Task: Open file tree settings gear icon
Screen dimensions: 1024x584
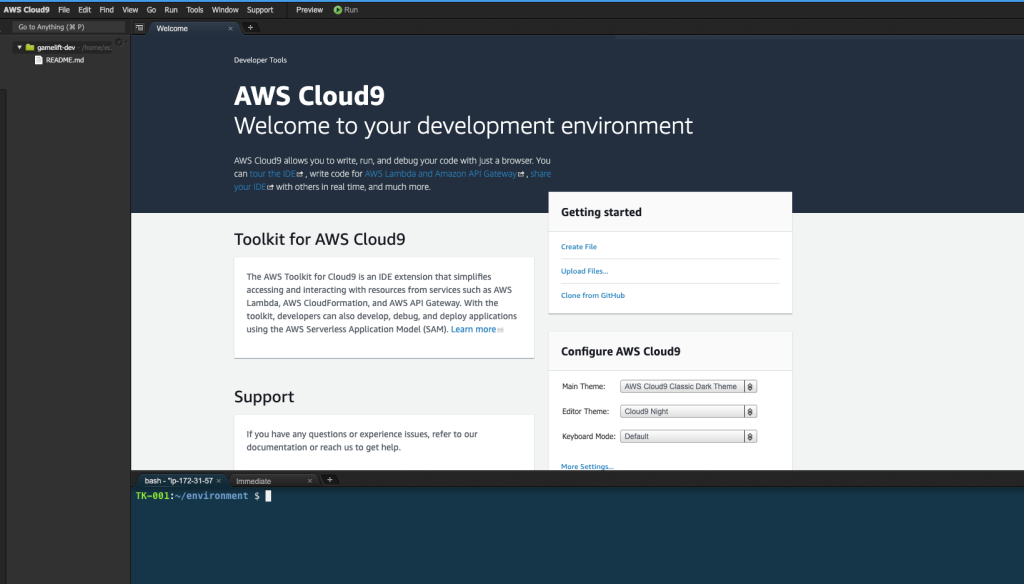Action: pos(120,42)
